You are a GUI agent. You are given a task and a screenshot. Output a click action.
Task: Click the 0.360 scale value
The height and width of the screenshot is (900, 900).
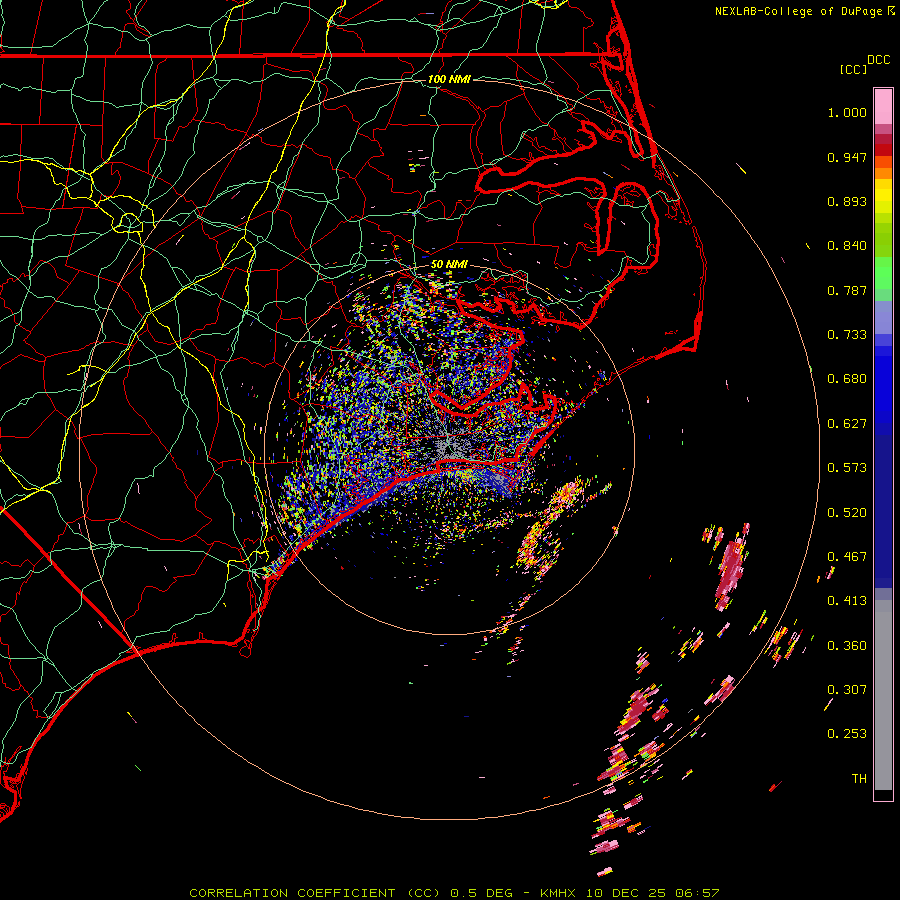click(847, 646)
